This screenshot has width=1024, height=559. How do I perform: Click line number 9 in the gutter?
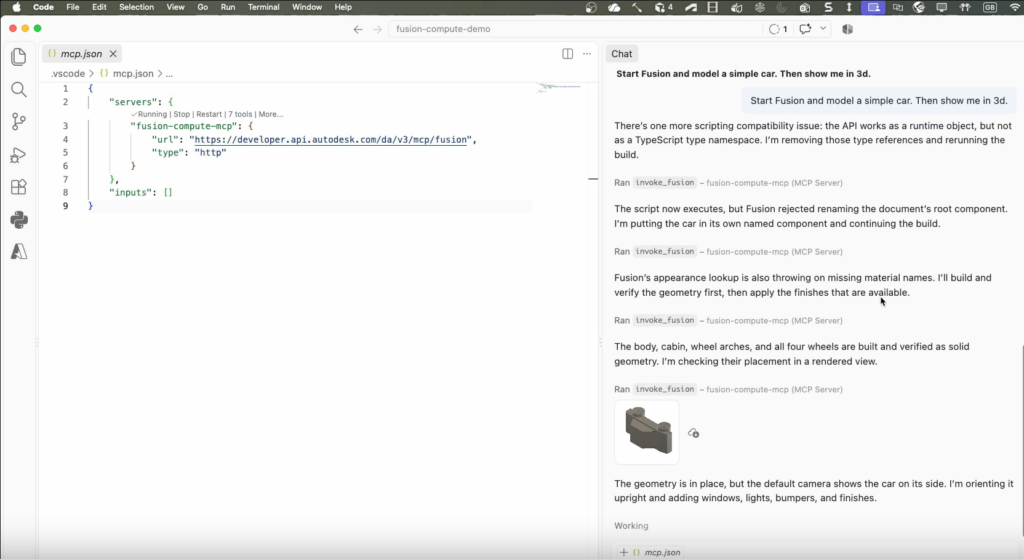pyautogui.click(x=65, y=206)
